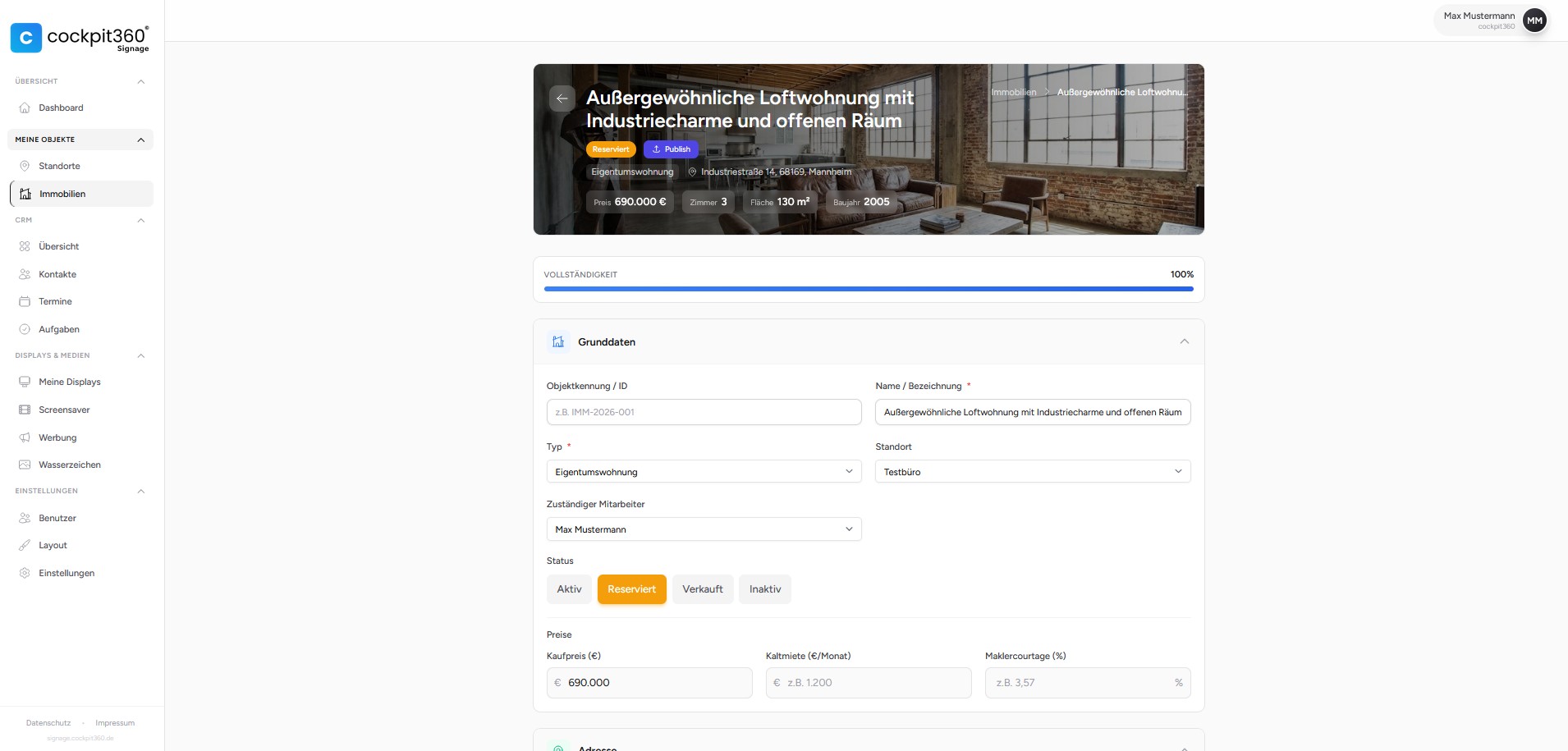Screen dimensions: 1568x751
Task: Set status to Aktiv
Action: [569, 589]
